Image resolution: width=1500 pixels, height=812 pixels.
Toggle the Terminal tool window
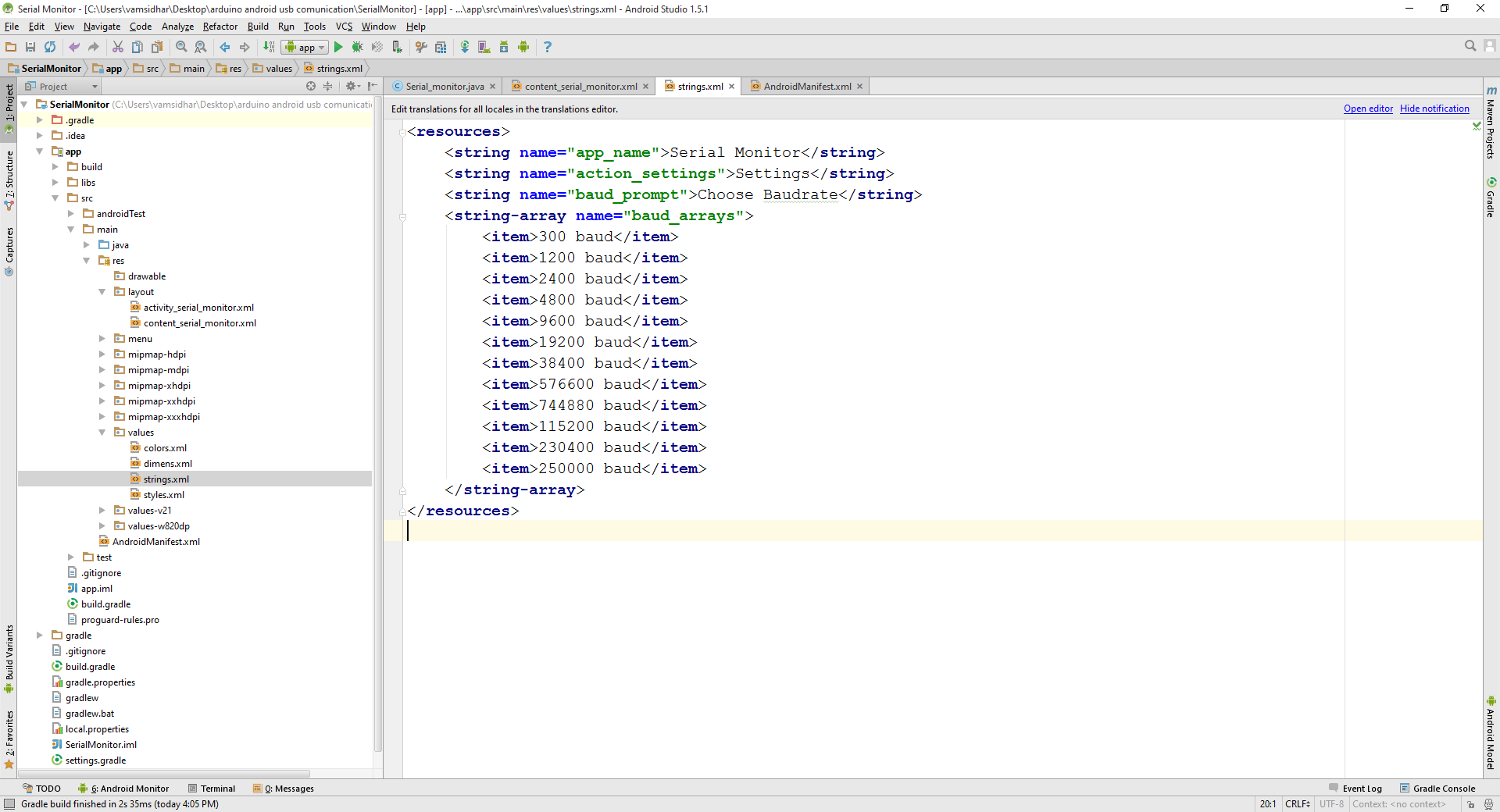pyautogui.click(x=212, y=789)
